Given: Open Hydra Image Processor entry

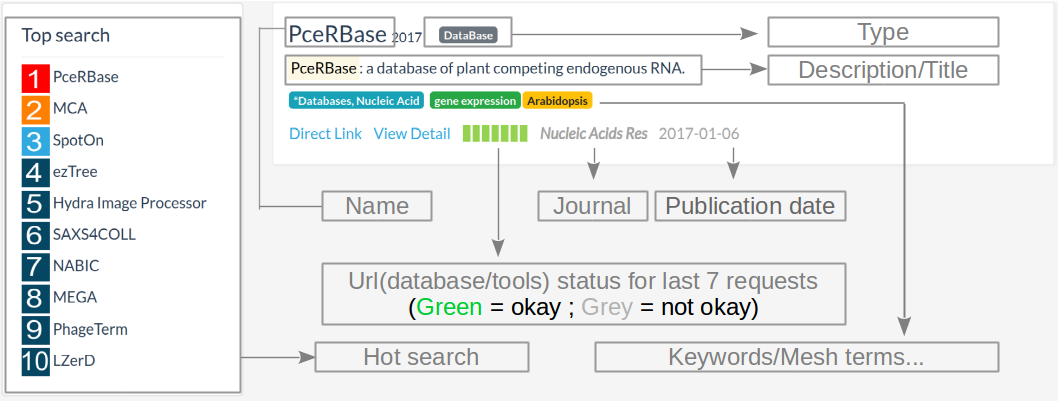Looking at the screenshot, I should (x=130, y=203).
